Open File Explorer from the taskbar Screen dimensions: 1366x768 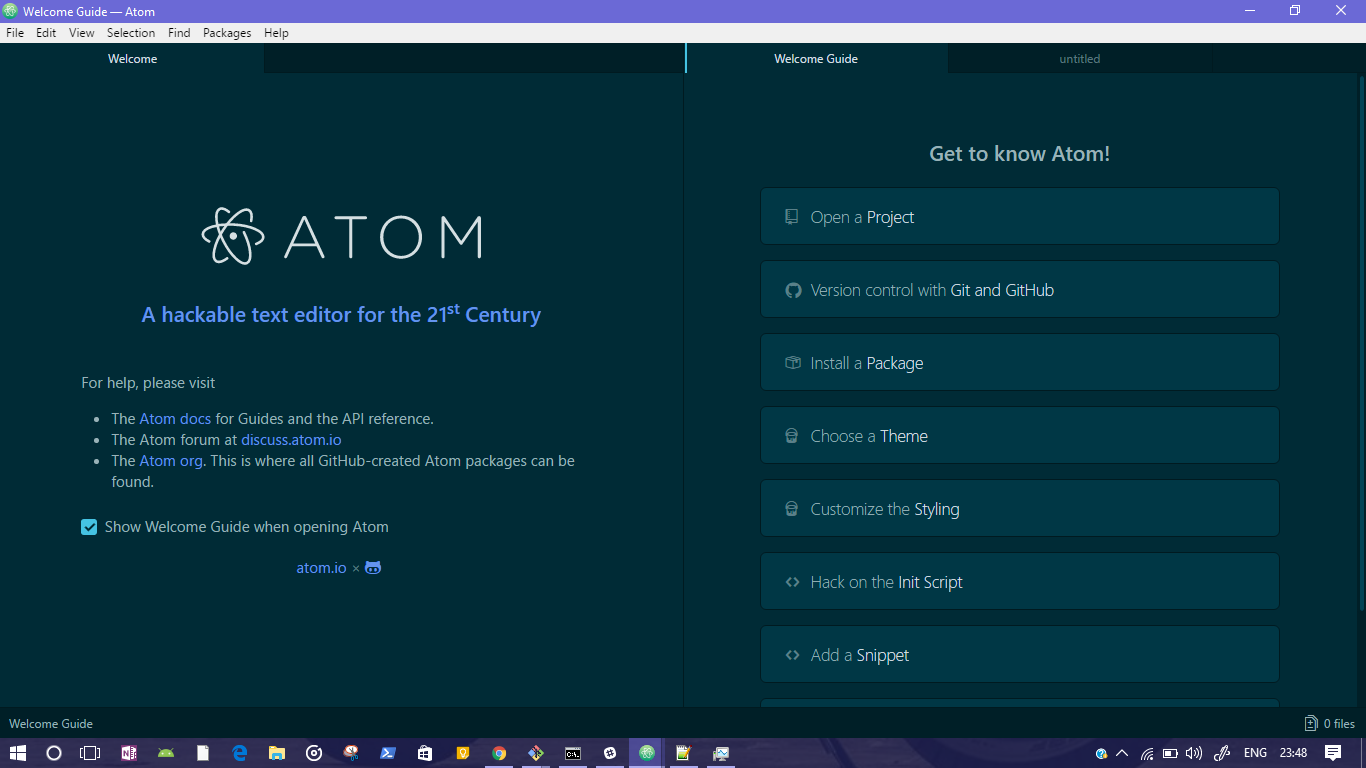pyautogui.click(x=276, y=753)
